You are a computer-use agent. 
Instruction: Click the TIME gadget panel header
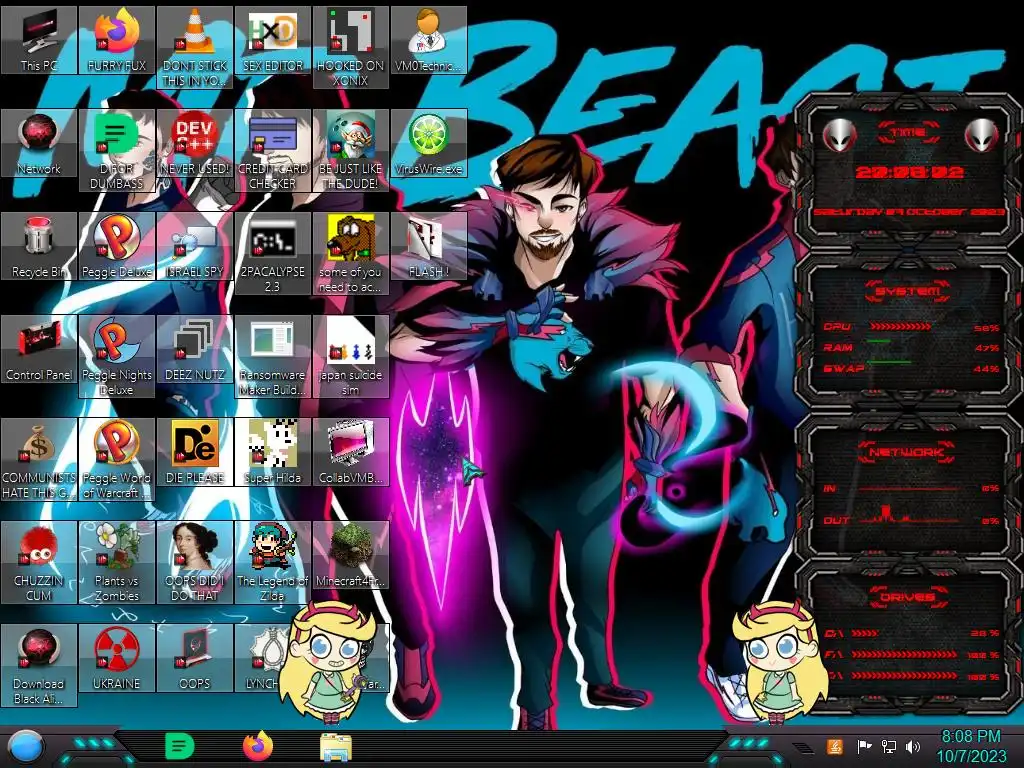coord(908,133)
